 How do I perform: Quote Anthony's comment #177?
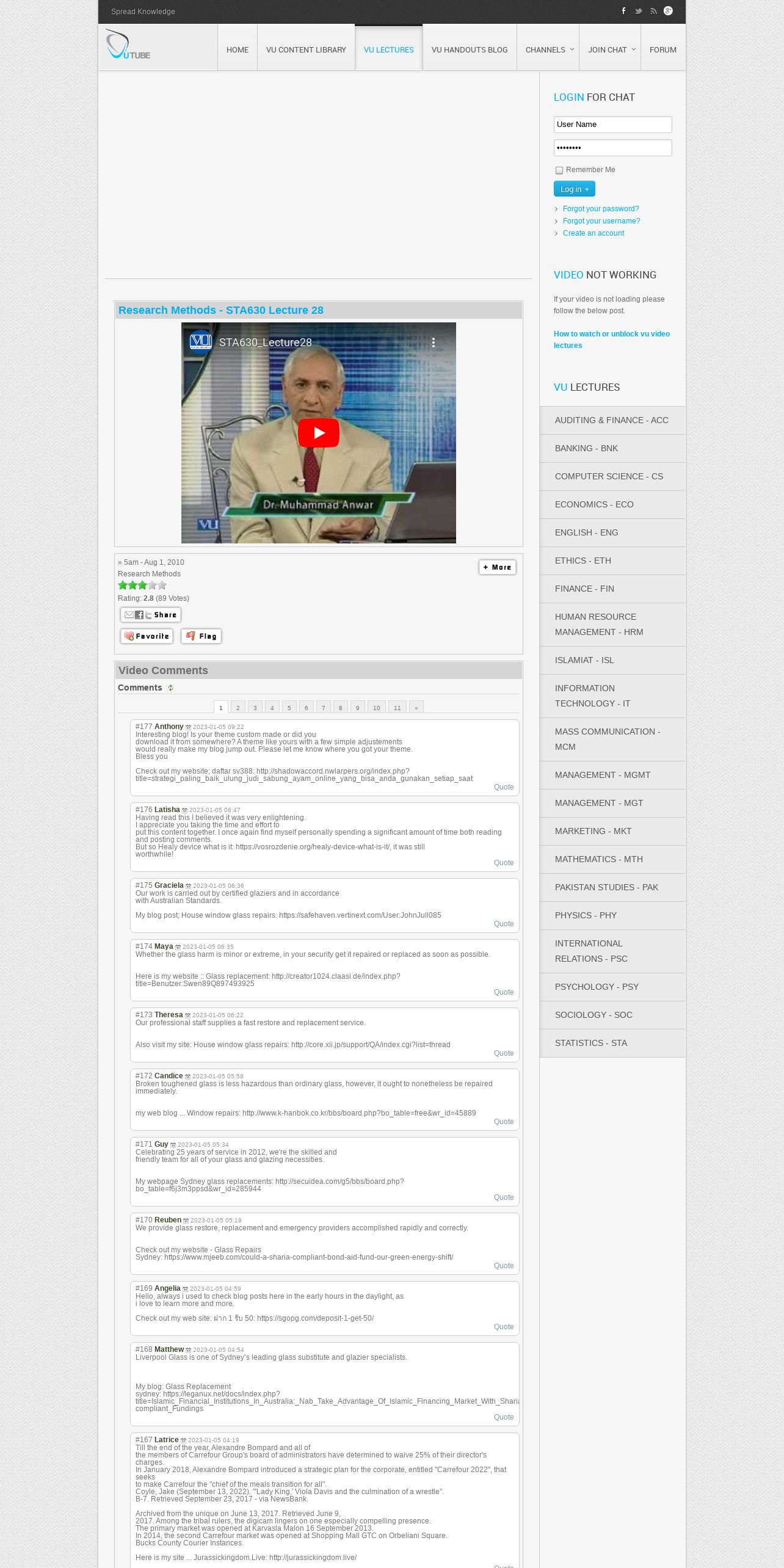point(504,787)
